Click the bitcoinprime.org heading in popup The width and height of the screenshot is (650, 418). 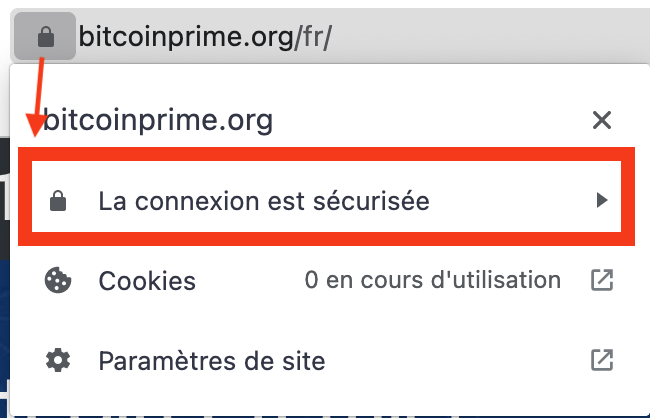point(158,120)
